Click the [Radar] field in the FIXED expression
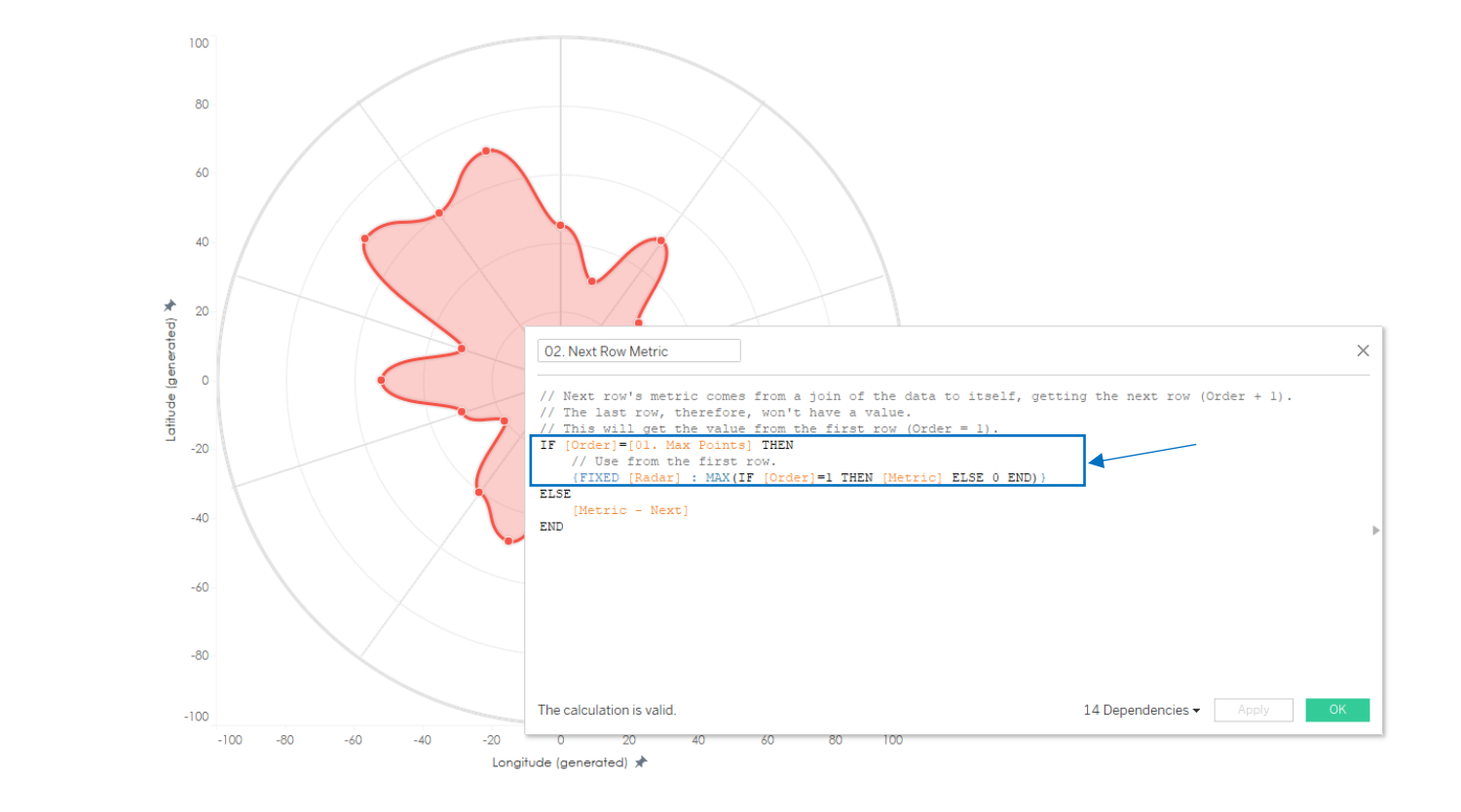The image size is (1461, 812). click(655, 478)
